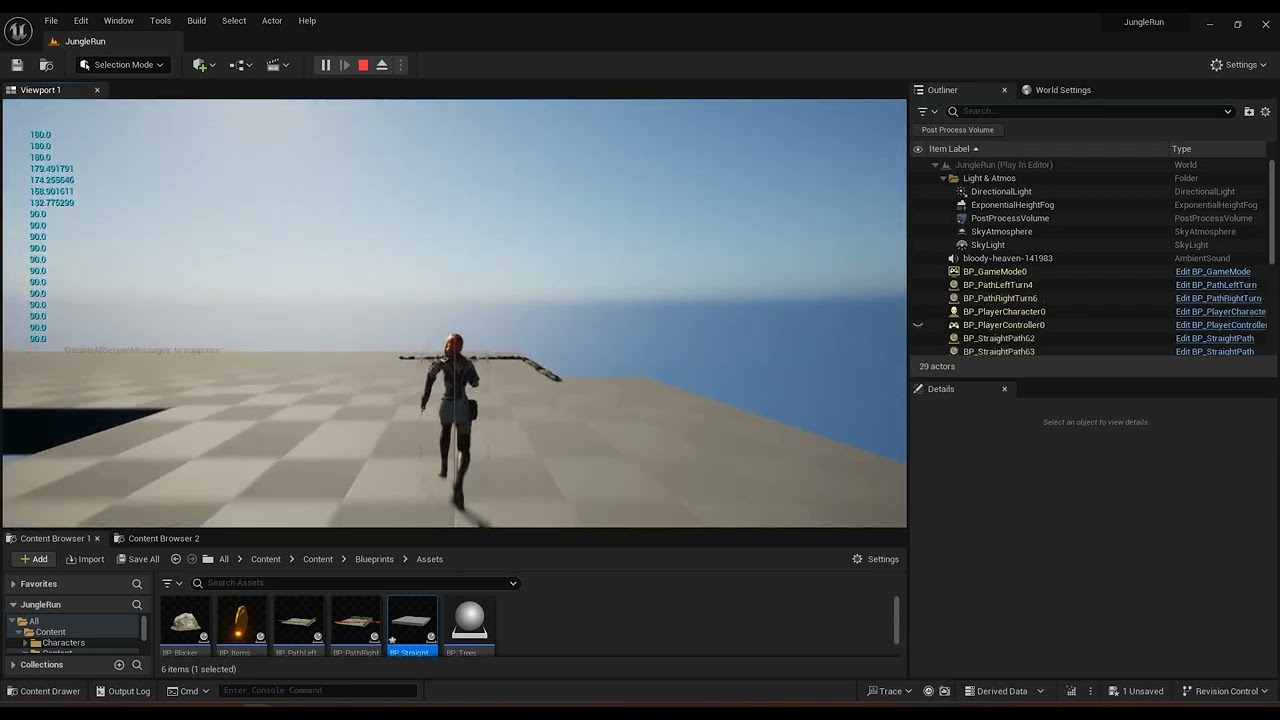Click the console command input field
Image resolution: width=1280 pixels, height=720 pixels.
[318, 691]
